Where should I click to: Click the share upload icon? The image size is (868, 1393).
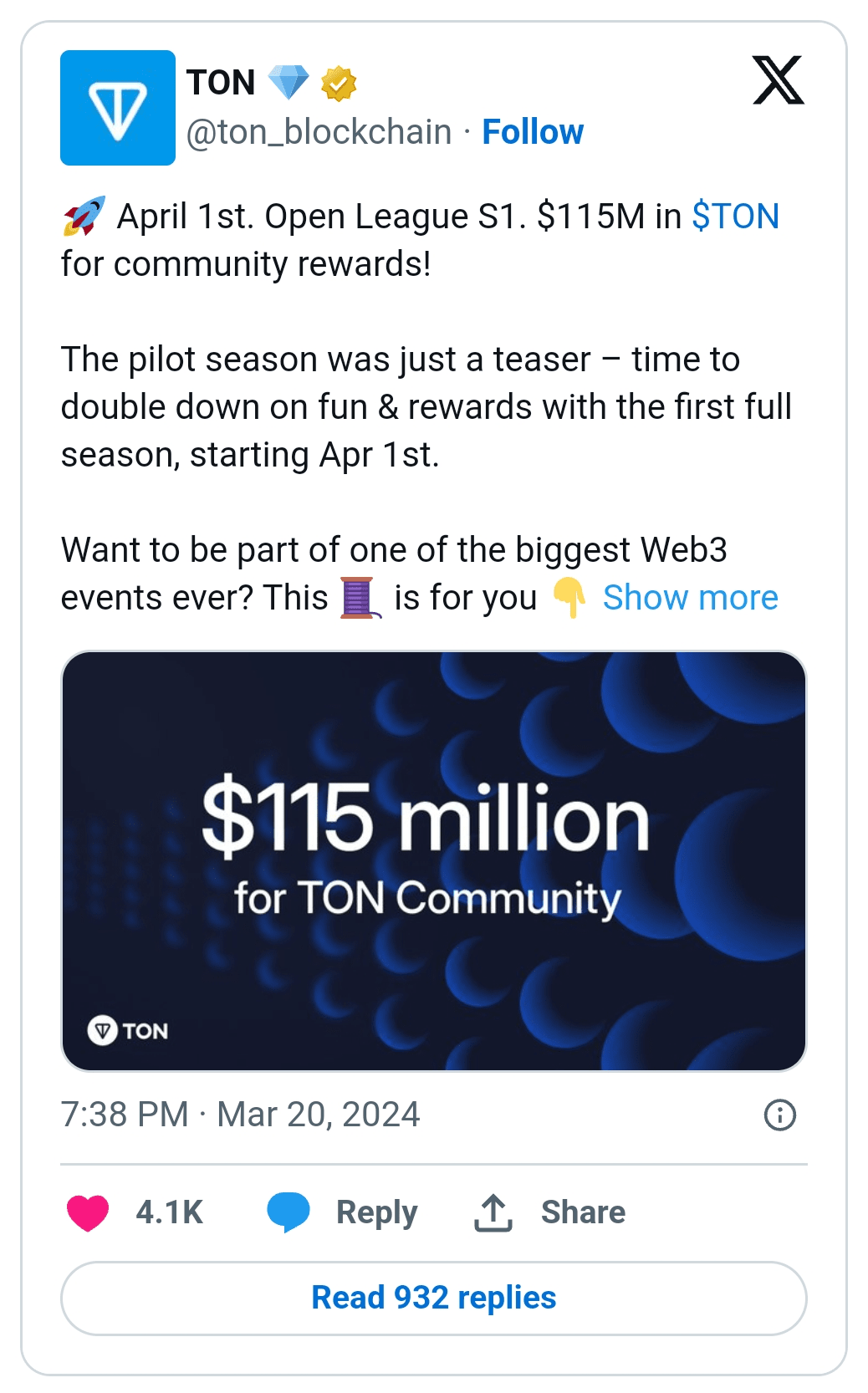click(x=493, y=1212)
